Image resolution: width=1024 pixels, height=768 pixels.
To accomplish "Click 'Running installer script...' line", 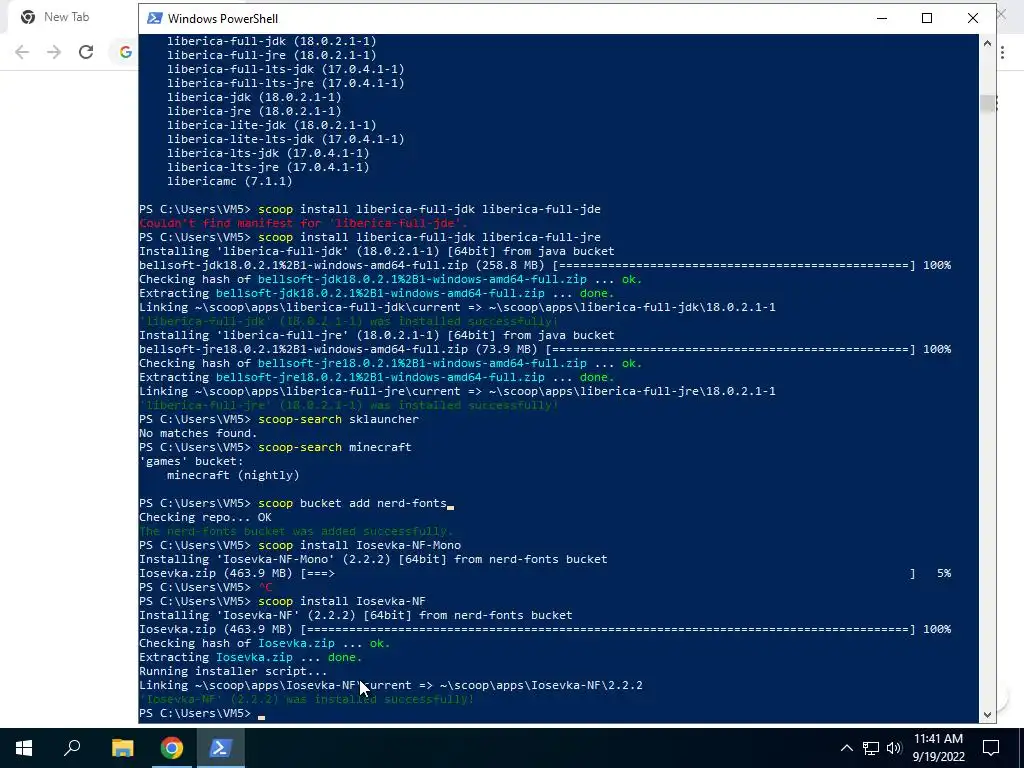I will coord(233,671).
